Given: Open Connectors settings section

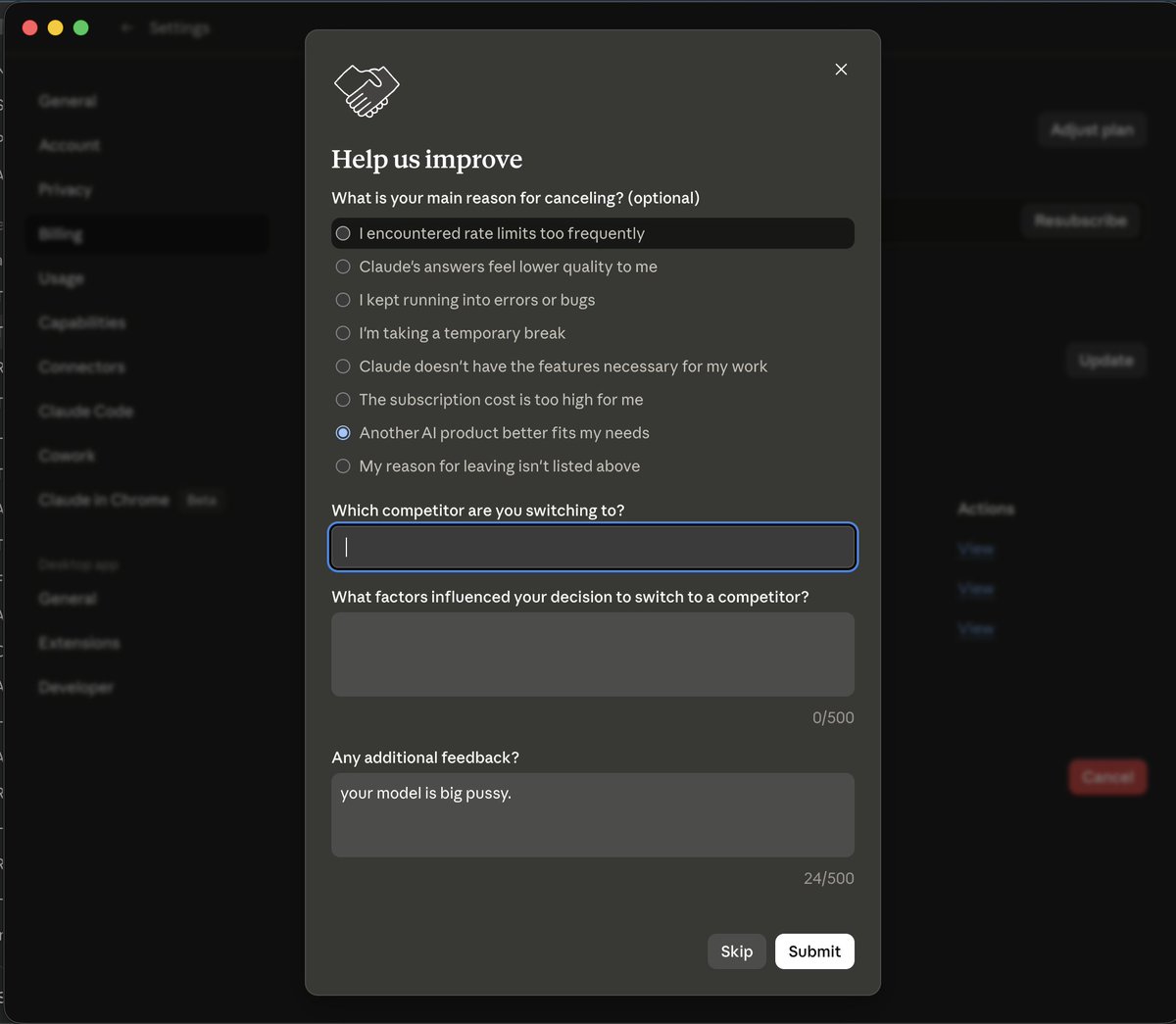Looking at the screenshot, I should pos(82,366).
